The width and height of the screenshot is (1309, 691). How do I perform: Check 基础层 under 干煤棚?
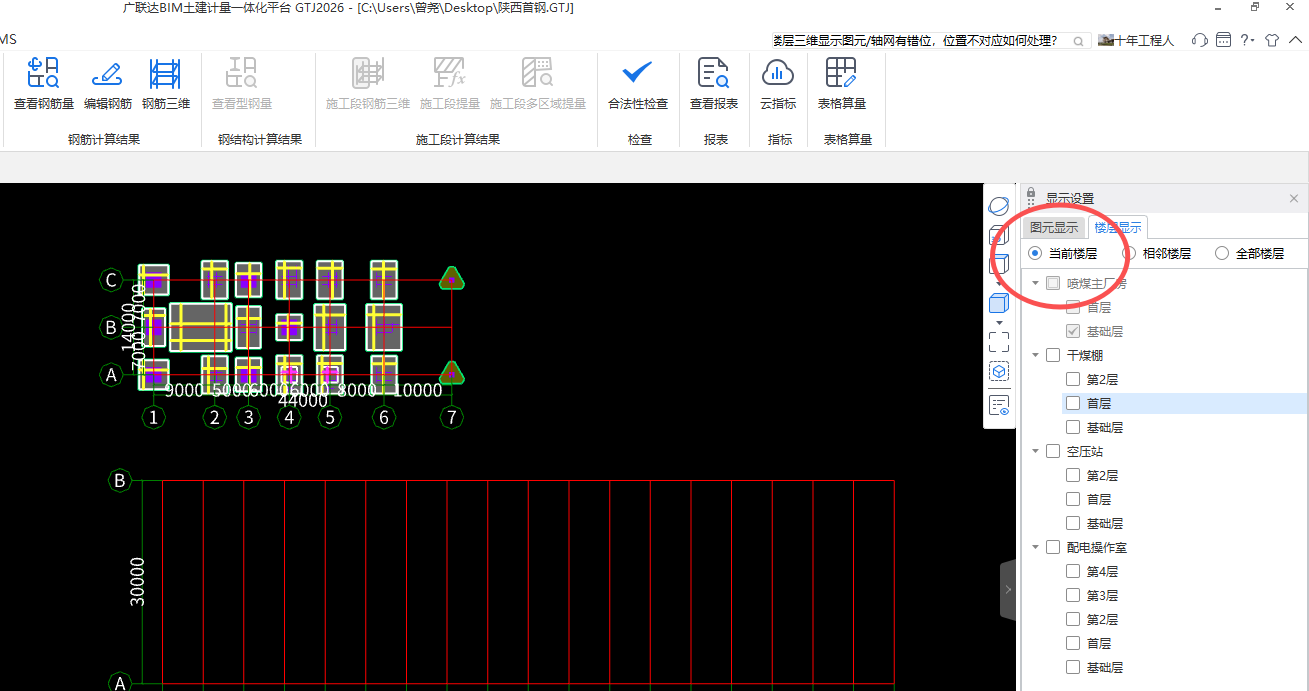pyautogui.click(x=1073, y=427)
